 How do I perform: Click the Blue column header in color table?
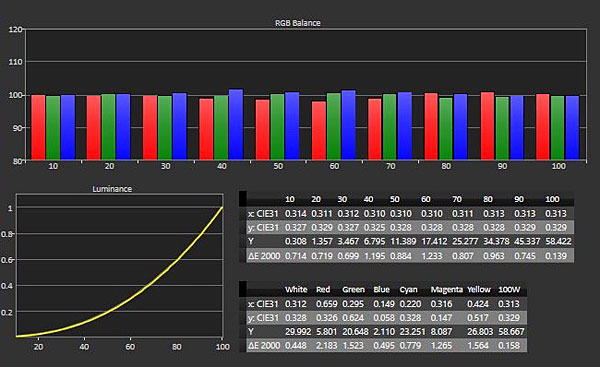pos(382,290)
